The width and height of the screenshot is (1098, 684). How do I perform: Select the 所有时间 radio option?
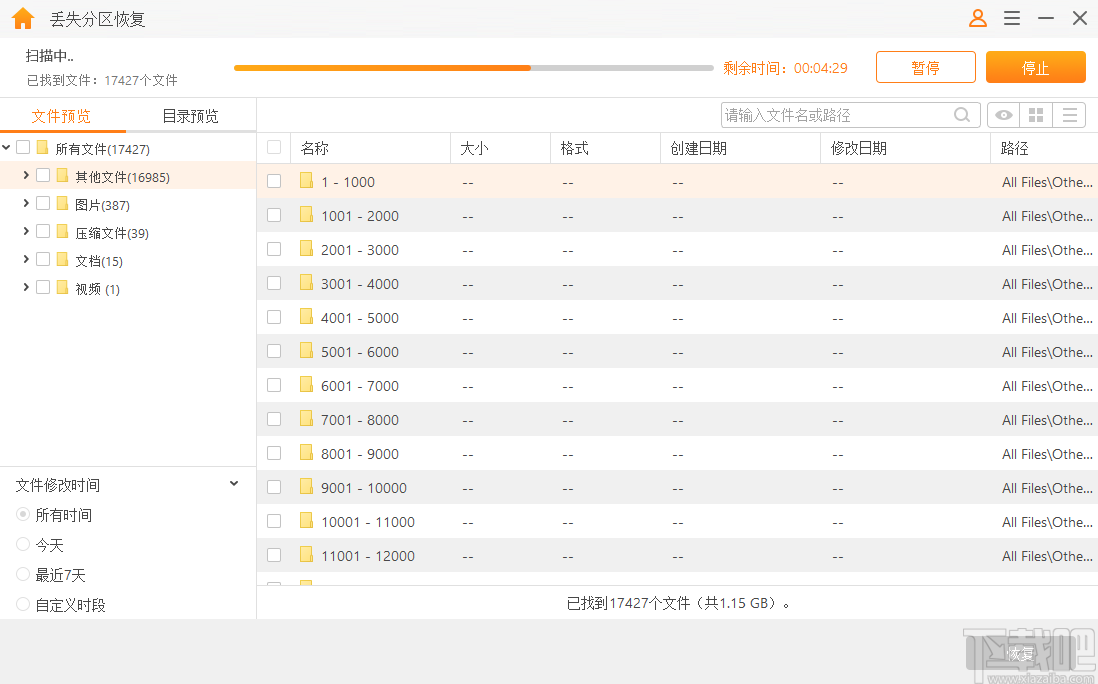tap(23, 515)
